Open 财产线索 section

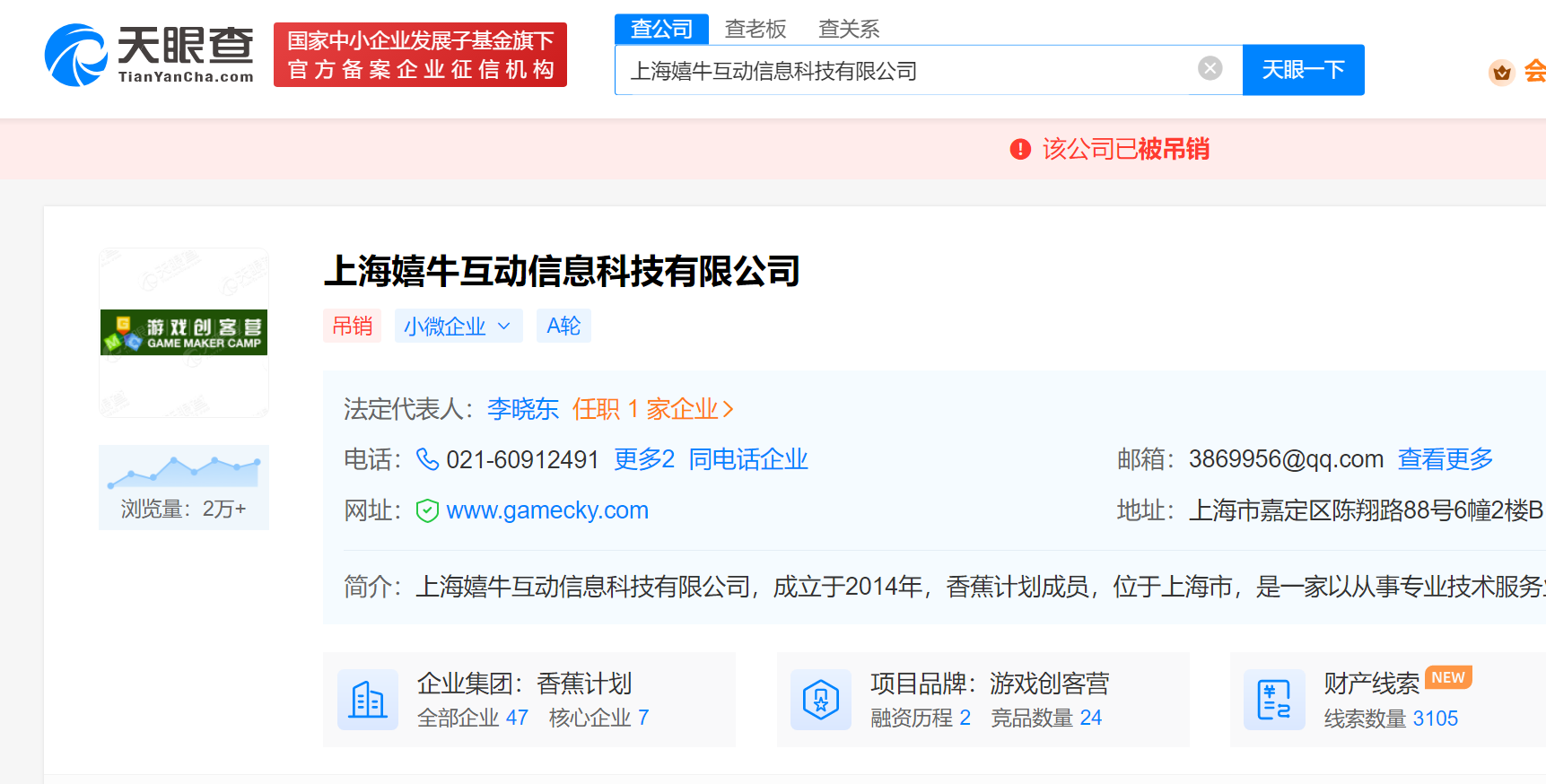click(1372, 684)
